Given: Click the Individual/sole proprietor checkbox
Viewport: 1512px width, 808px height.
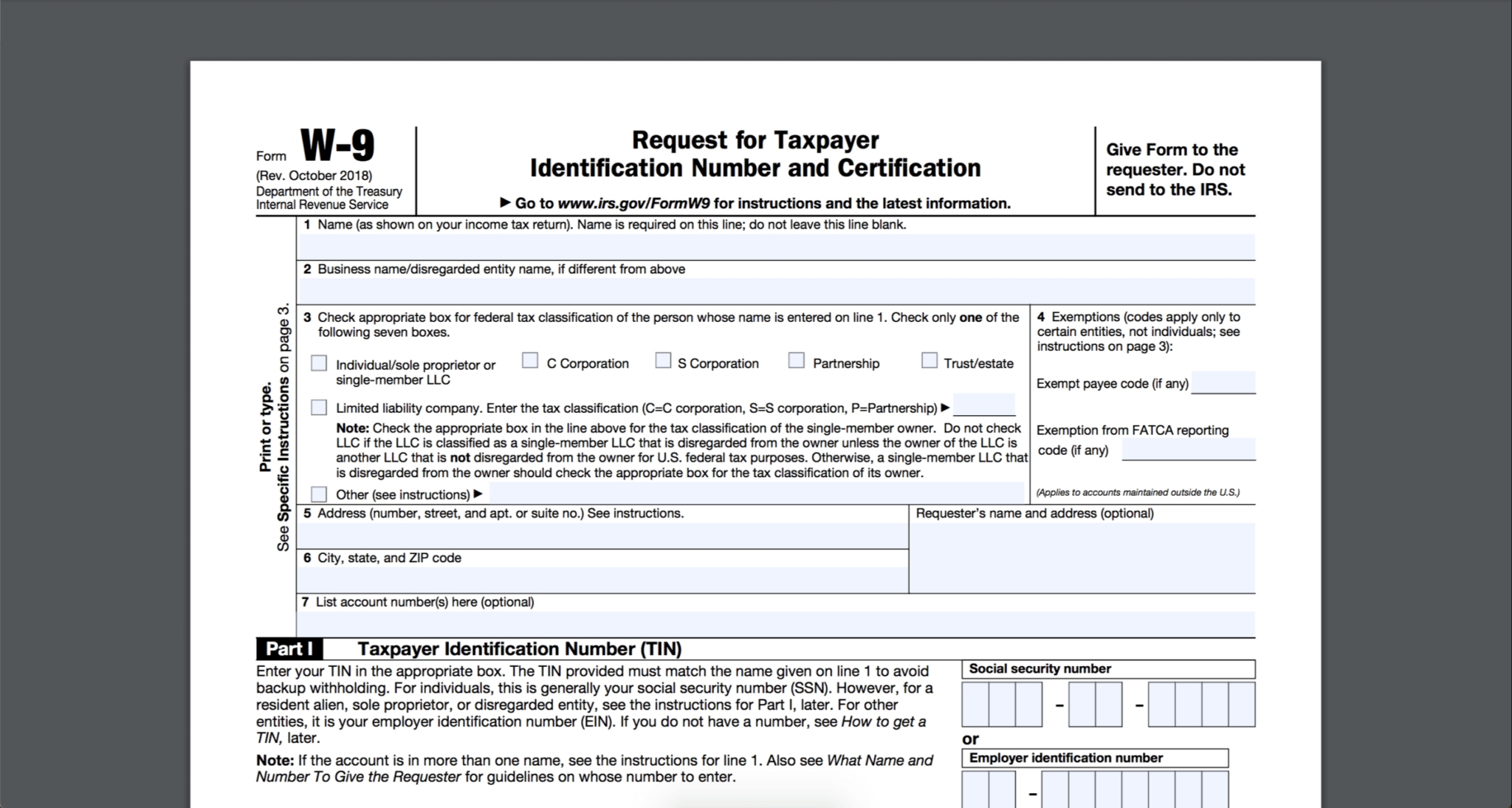Looking at the screenshot, I should point(321,362).
